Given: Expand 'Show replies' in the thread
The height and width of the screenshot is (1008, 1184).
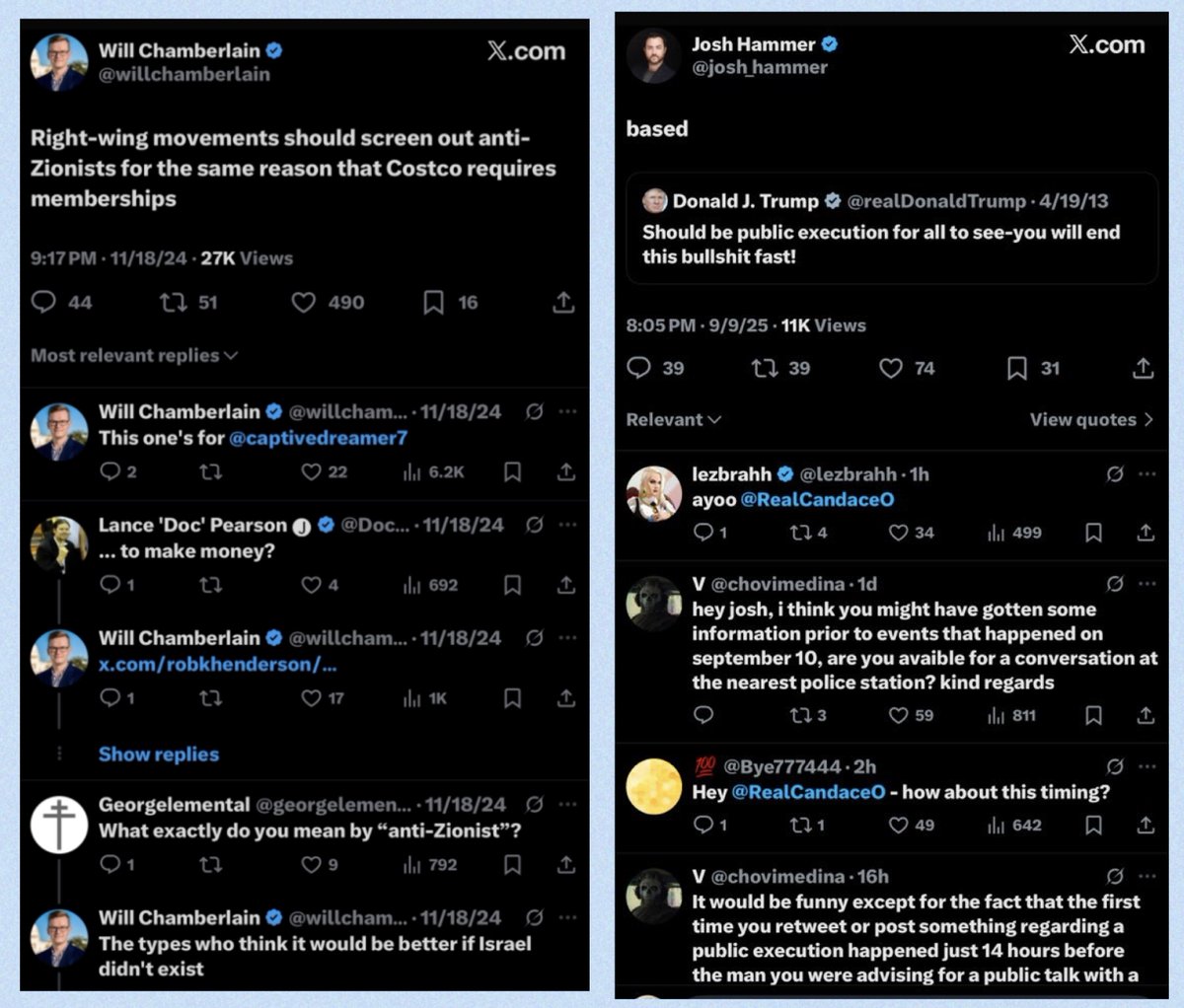Looking at the screenshot, I should tap(159, 755).
